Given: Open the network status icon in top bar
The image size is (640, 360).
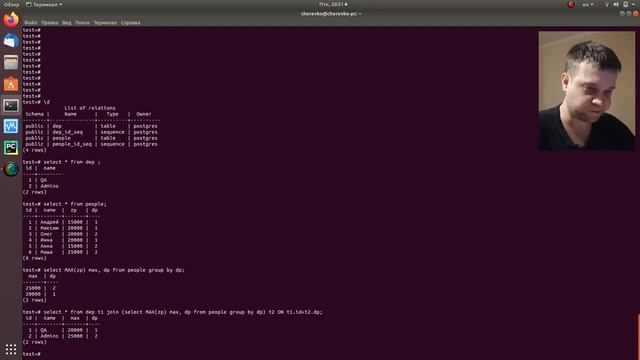Looking at the screenshot, I should 607,4.
